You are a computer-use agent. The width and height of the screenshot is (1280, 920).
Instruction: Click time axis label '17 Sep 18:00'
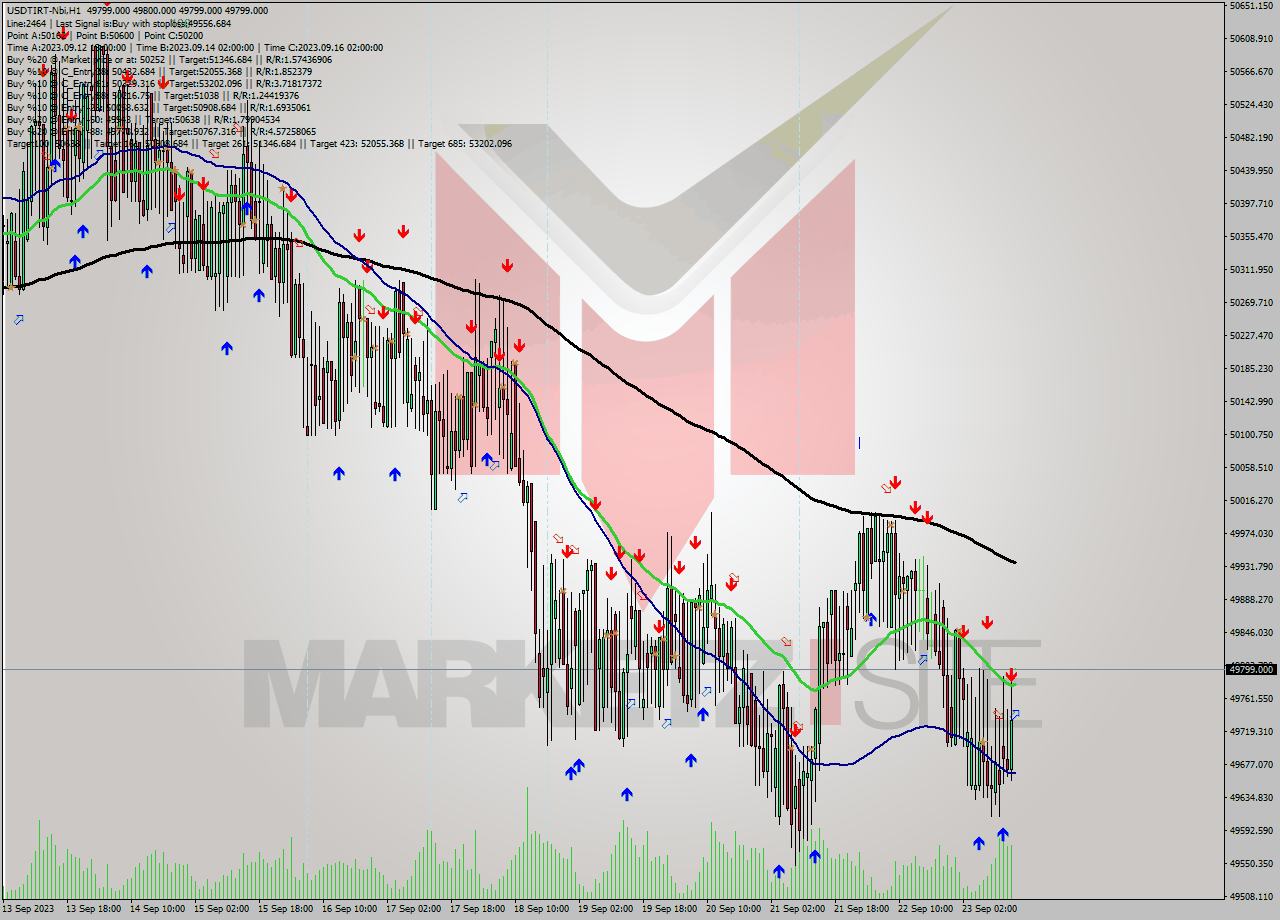click(x=477, y=909)
